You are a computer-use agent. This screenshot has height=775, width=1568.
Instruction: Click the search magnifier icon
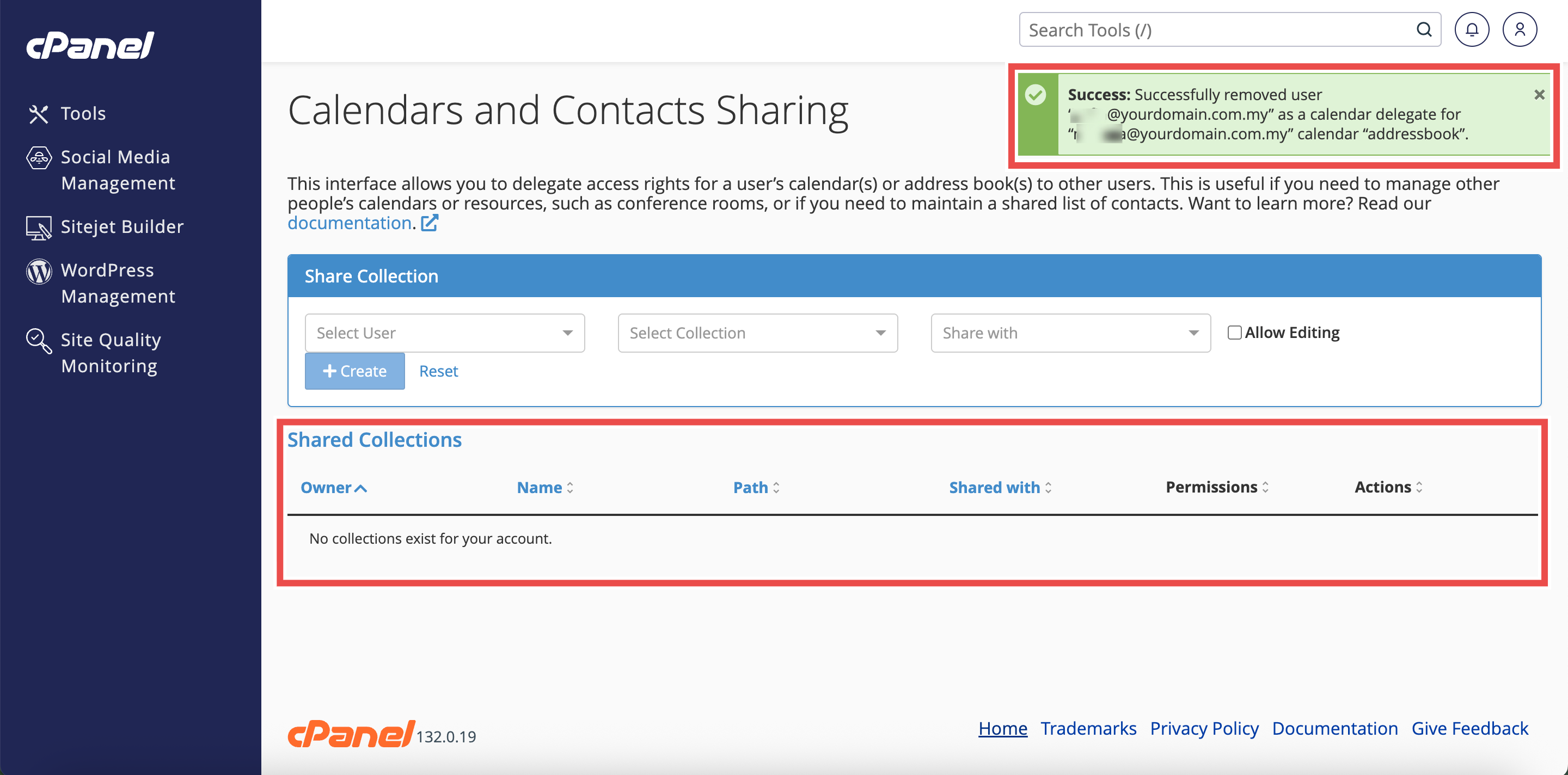[x=1424, y=30]
